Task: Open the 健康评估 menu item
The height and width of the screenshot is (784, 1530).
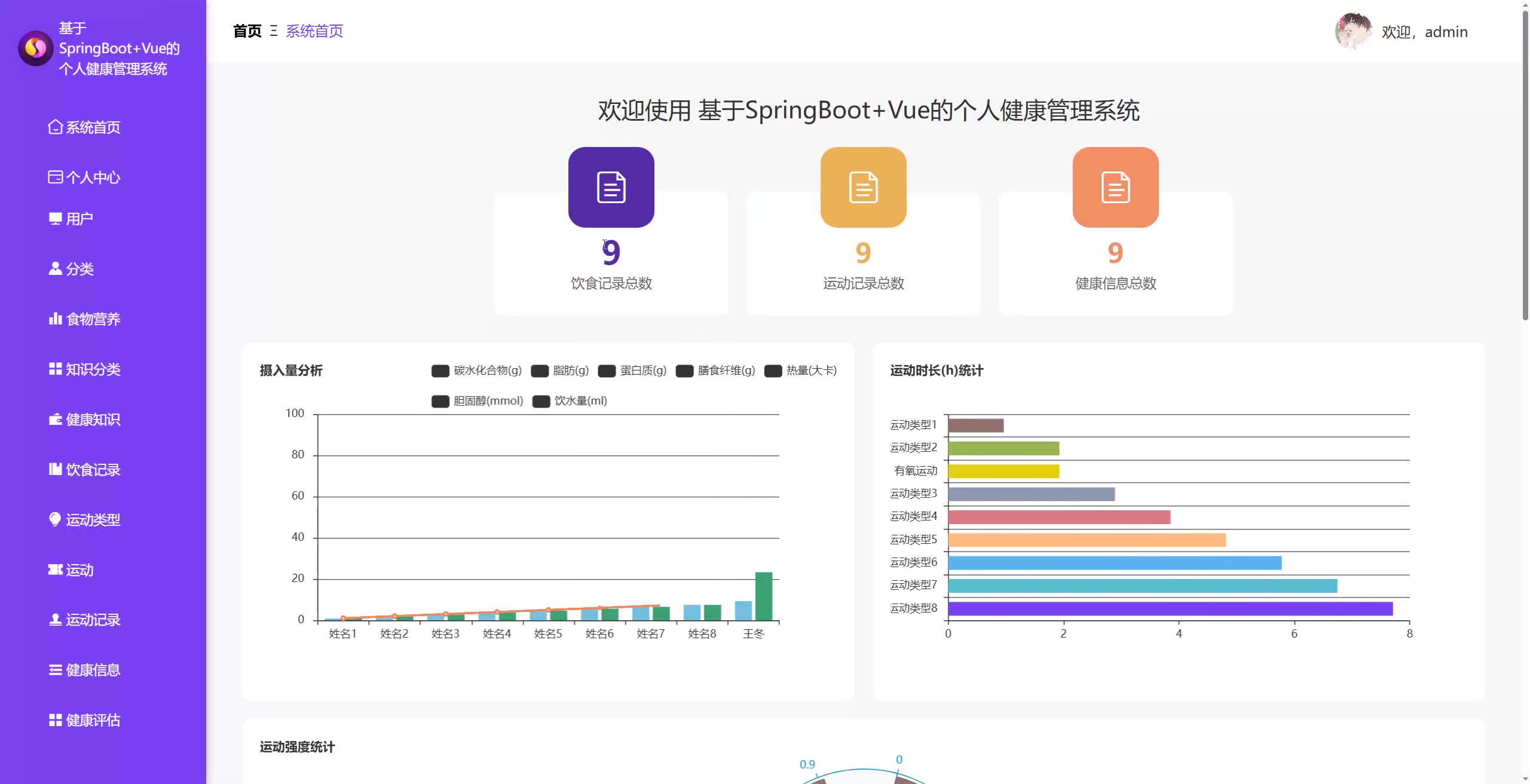Action: [93, 720]
